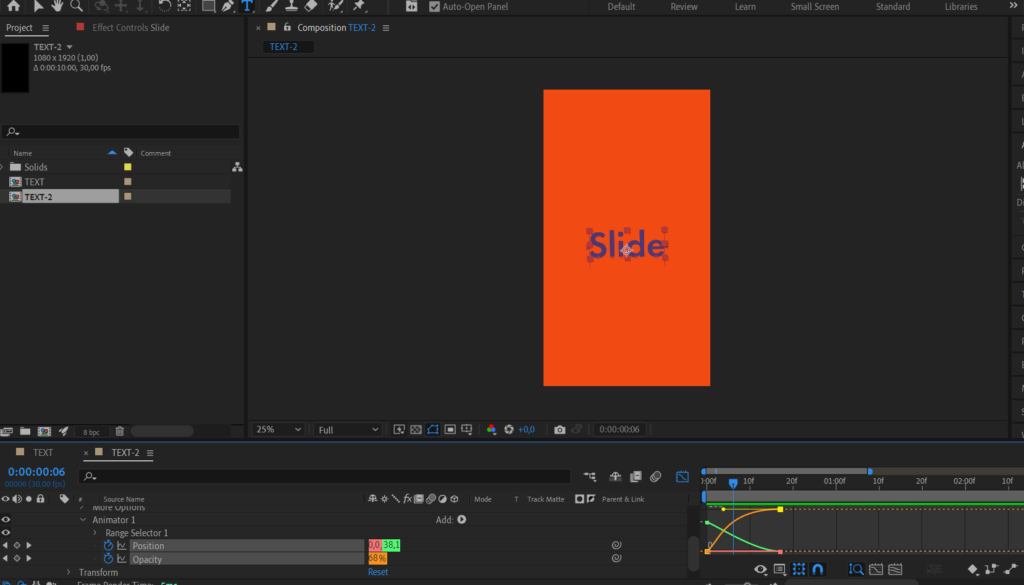This screenshot has height=585, width=1024.
Task: Open Show Channel color management icon
Action: tap(491, 430)
